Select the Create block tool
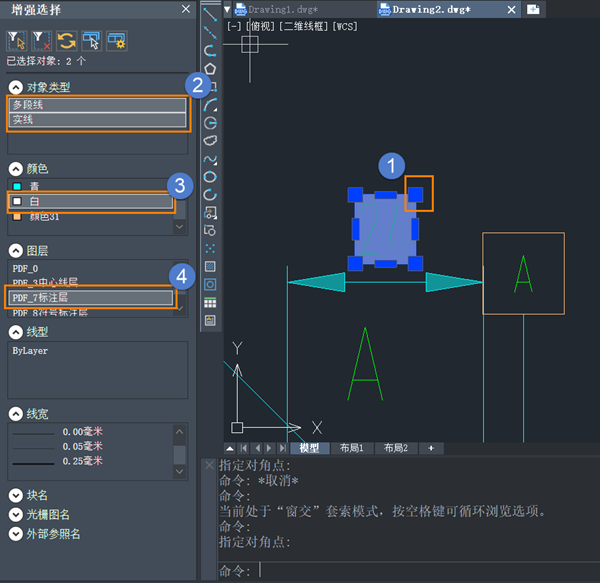Image resolution: width=600 pixels, height=583 pixels. 210,231
